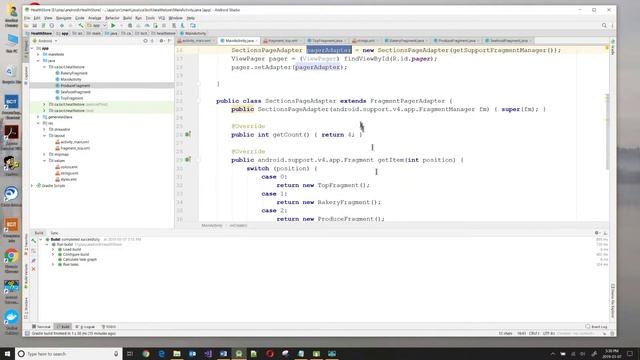Click the scroll-from-source target icon in Project panel
Image resolution: width=640 pixels, height=360 pixels.
(145, 41)
